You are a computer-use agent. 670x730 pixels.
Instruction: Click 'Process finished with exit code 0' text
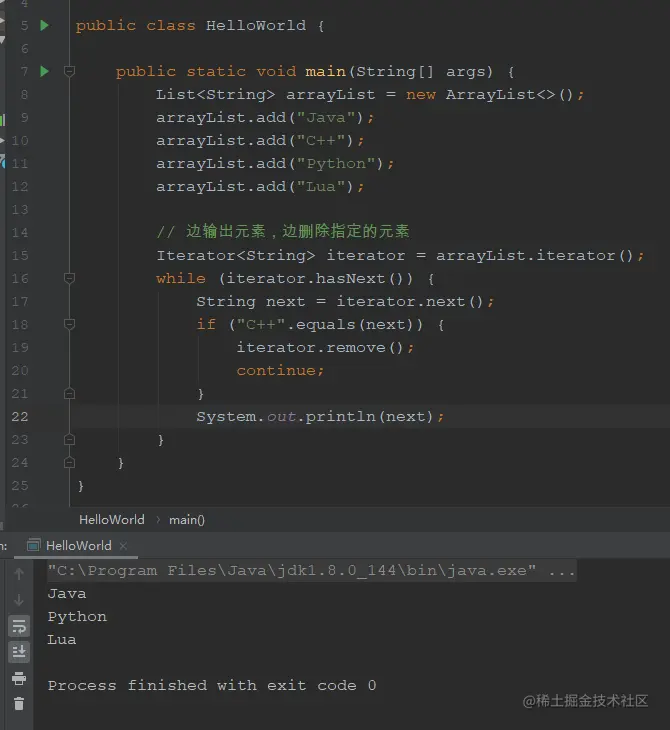pyautogui.click(x=212, y=685)
